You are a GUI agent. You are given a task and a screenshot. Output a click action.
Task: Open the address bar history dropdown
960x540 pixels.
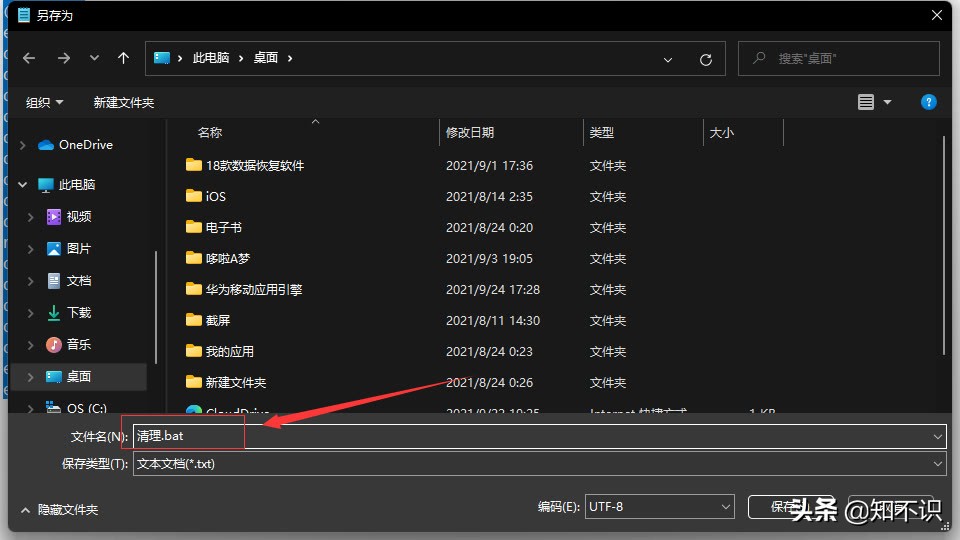667,59
